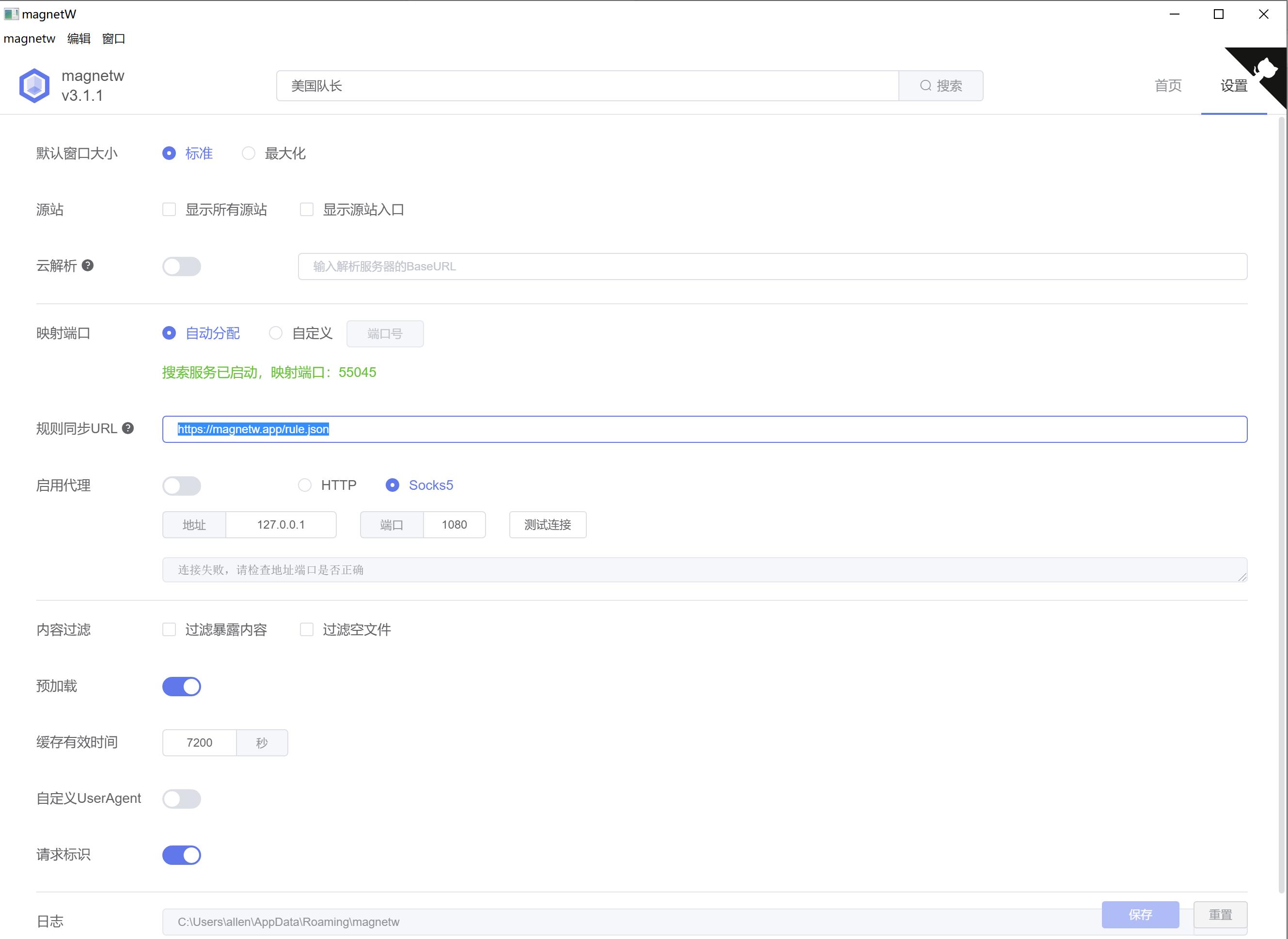Click the search magnifier icon
Viewport: 1288px width, 939px height.
[926, 85]
